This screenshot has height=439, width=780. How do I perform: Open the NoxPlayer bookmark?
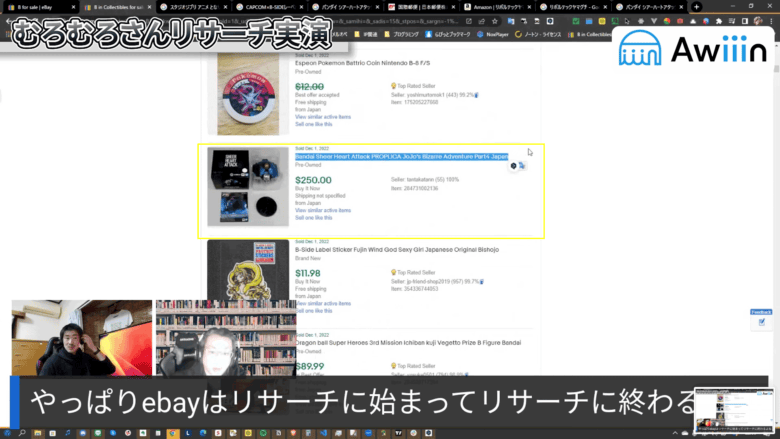[x=492, y=34]
